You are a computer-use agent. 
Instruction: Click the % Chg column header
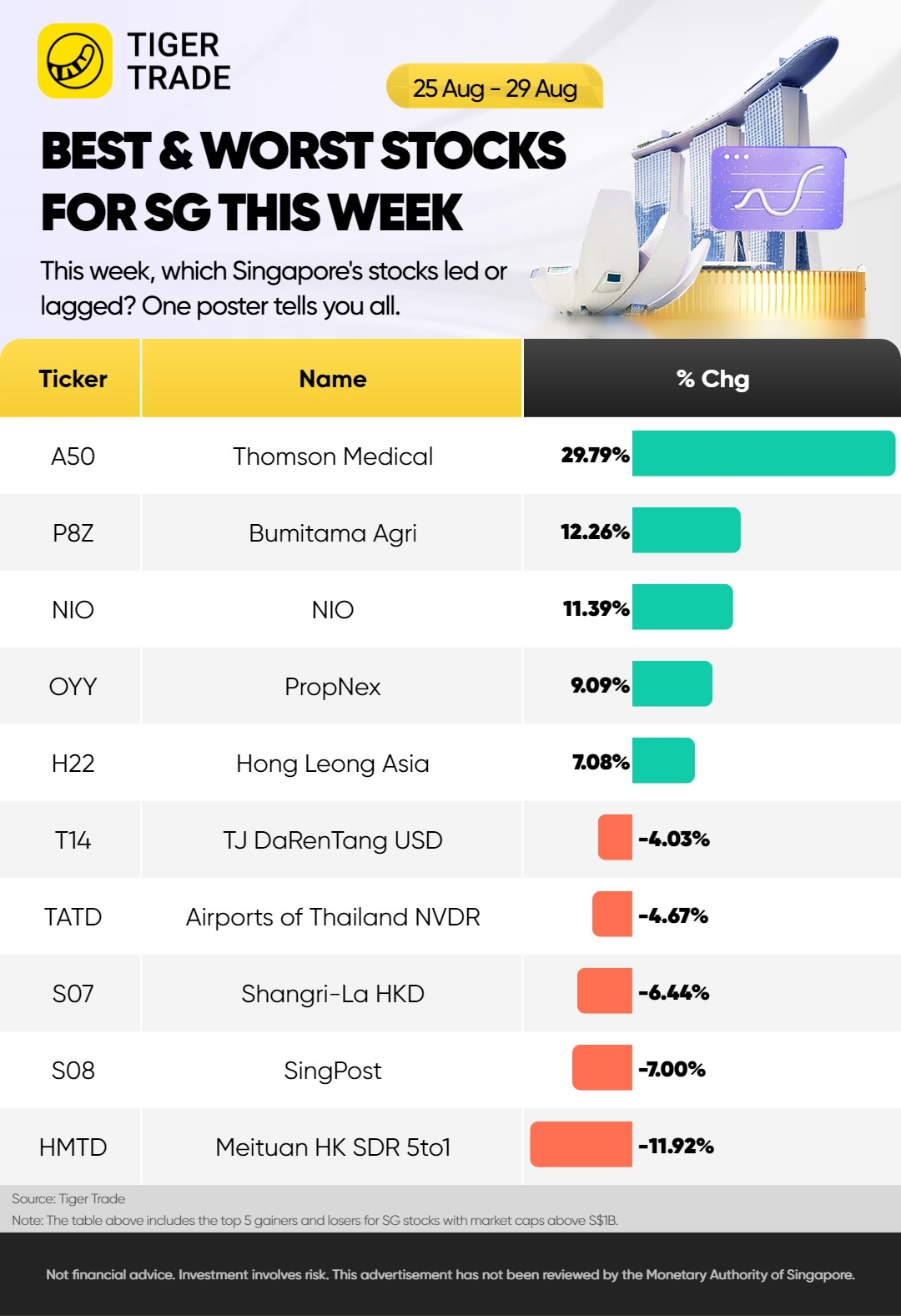(712, 379)
